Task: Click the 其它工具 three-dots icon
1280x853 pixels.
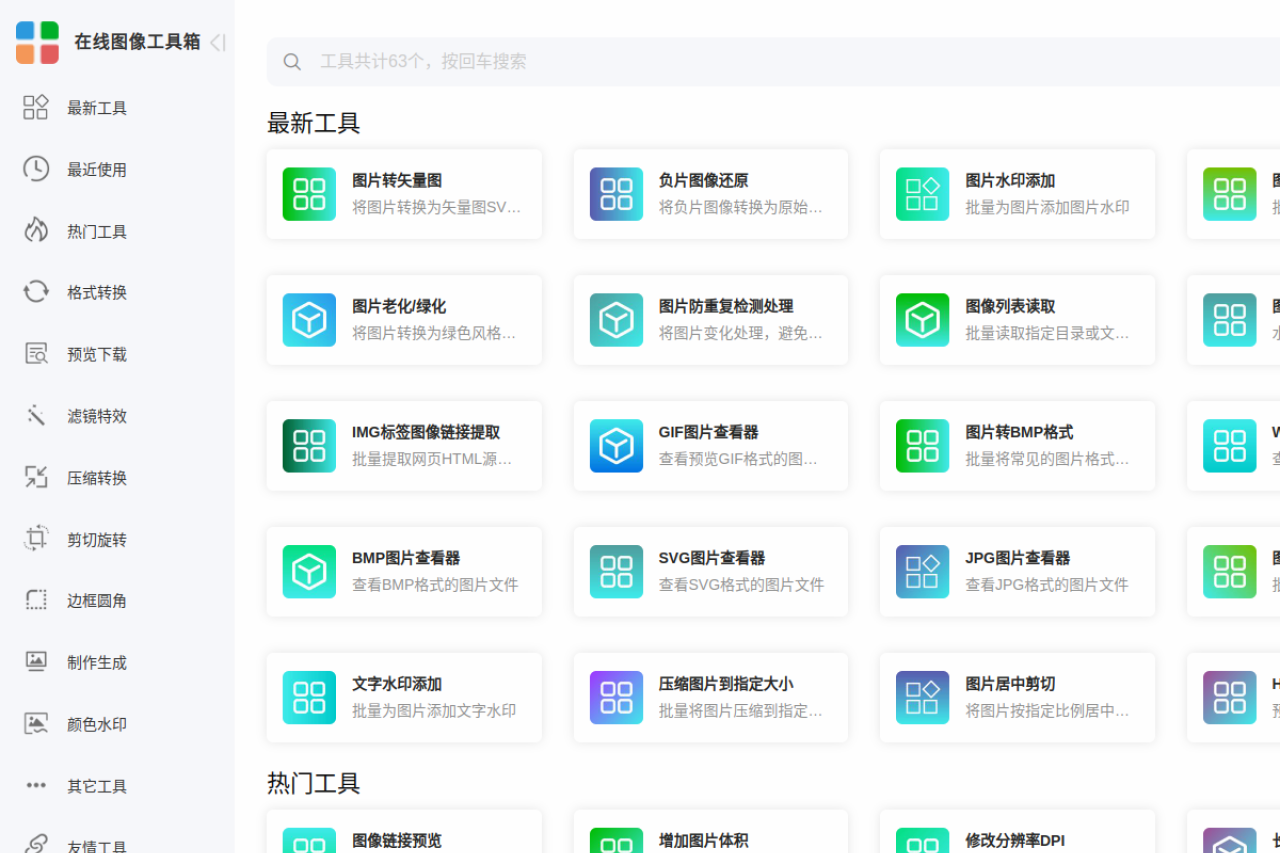Action: tap(36, 785)
